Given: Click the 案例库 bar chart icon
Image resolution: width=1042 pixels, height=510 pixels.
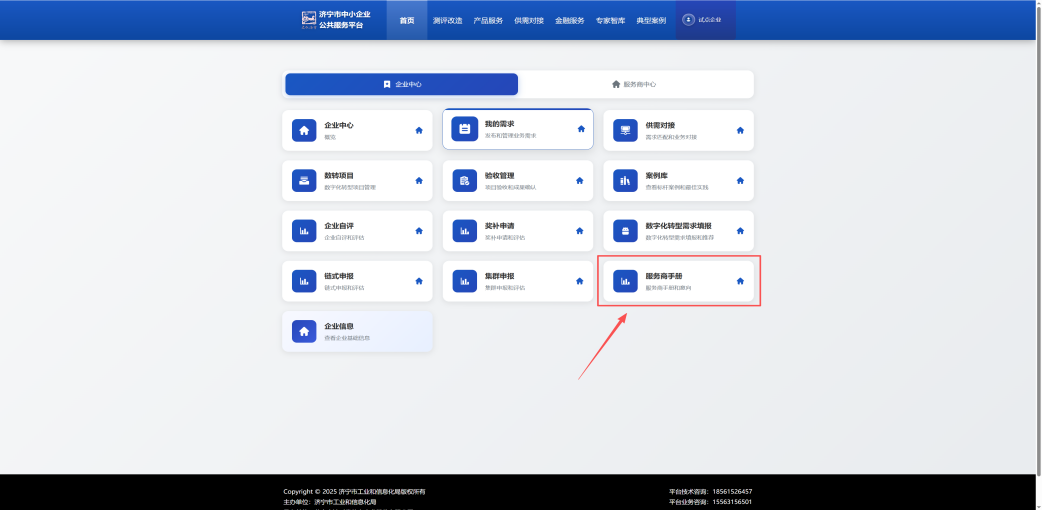Looking at the screenshot, I should pos(625,180).
